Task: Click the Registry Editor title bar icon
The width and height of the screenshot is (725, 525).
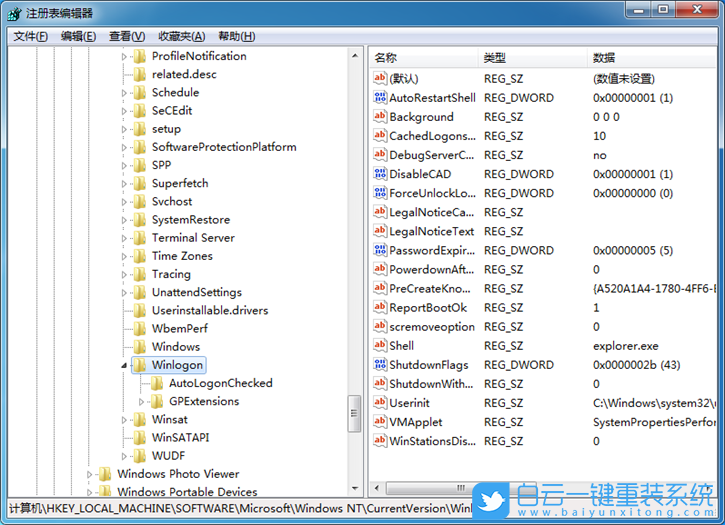Action: pos(14,13)
